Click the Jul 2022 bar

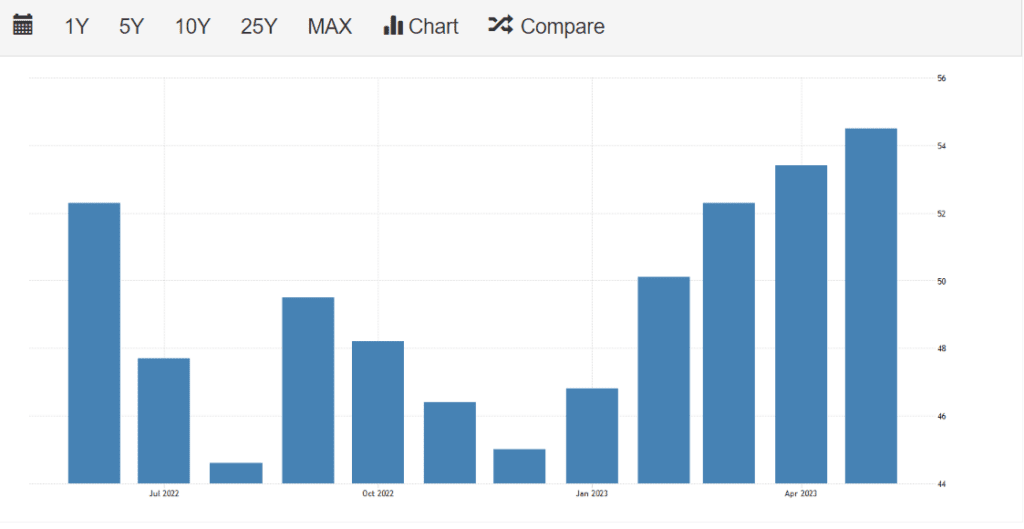[164, 421]
